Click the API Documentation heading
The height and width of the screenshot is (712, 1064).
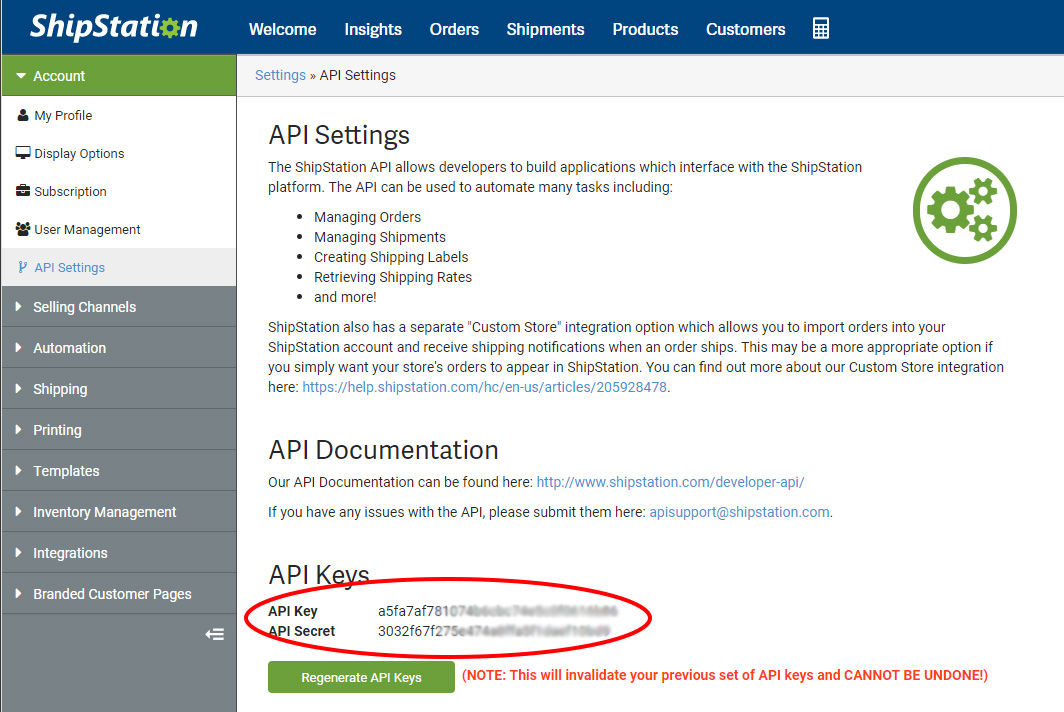point(383,450)
